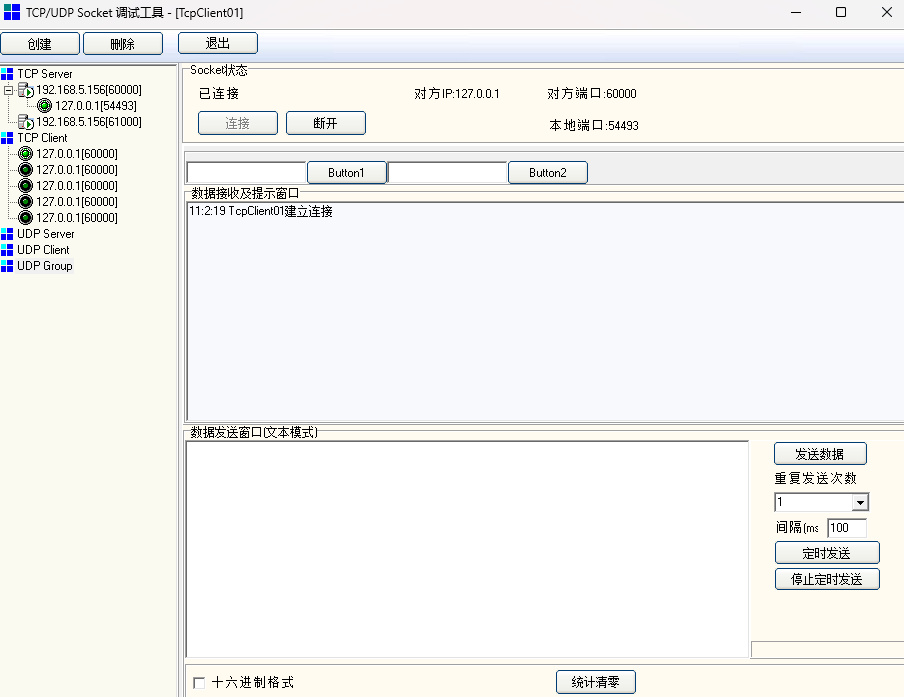This screenshot has height=697, width=904.
Task: Click inside the 数据发送窗口 text area
Action: click(466, 548)
